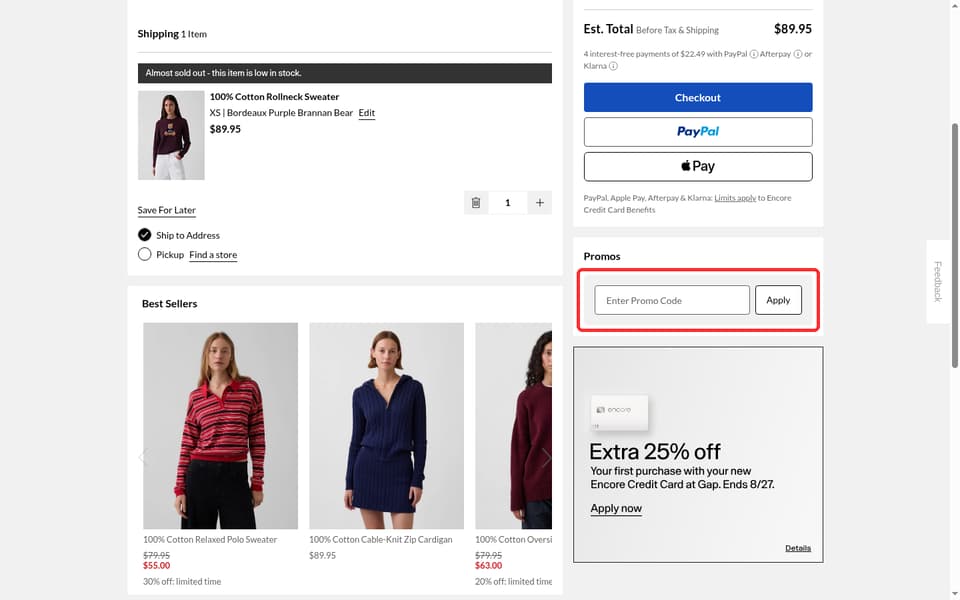Pay with the Apple Pay button
The width and height of the screenshot is (960, 600).
pyautogui.click(x=698, y=167)
